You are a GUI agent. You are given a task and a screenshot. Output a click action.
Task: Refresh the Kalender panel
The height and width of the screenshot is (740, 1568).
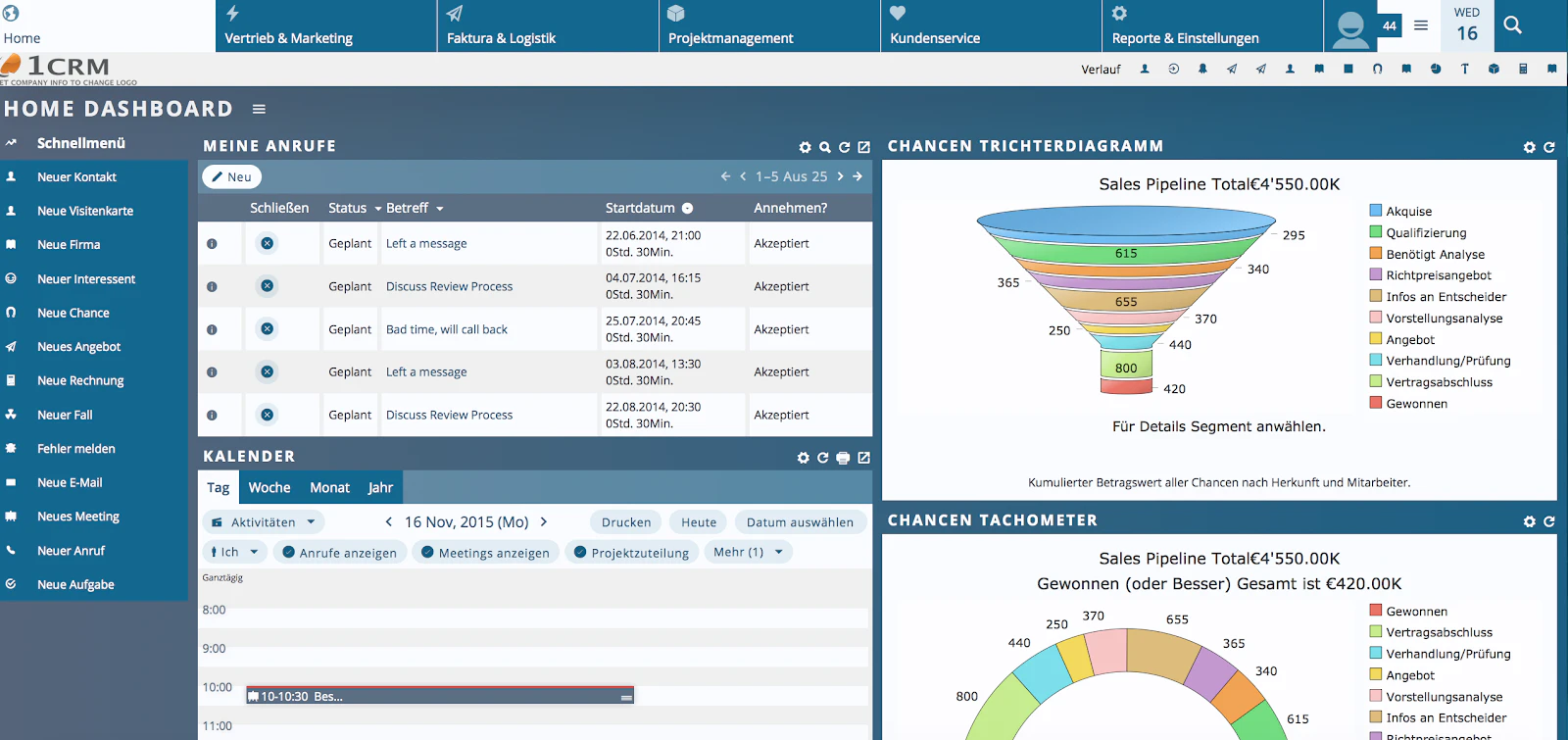coord(823,458)
